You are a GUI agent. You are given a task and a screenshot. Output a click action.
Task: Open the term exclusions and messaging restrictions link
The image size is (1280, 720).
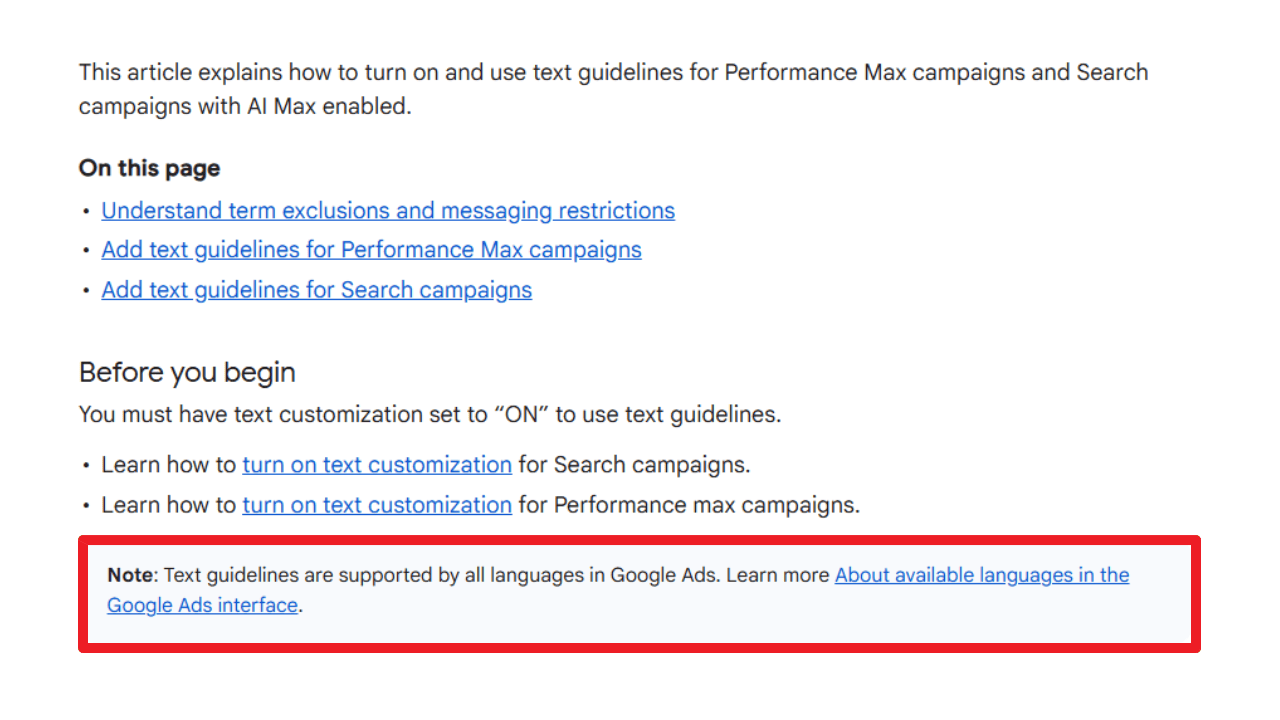[388, 211]
